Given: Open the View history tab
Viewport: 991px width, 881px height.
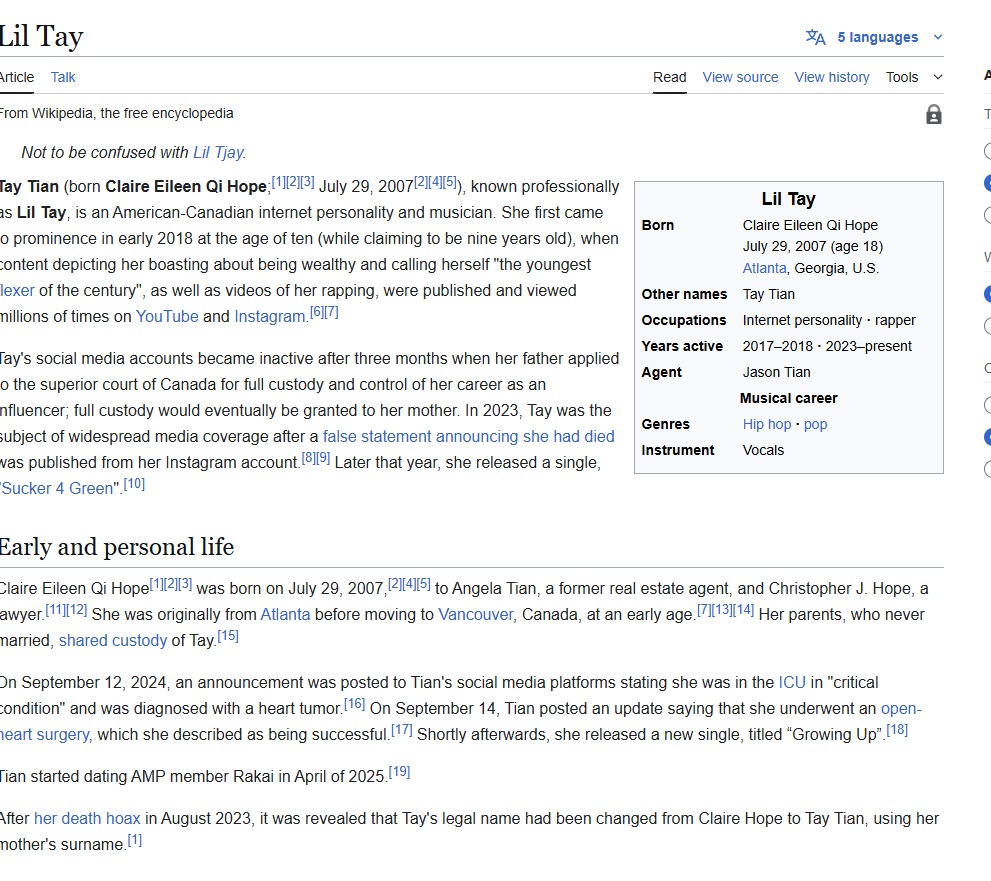Looking at the screenshot, I should click(832, 77).
